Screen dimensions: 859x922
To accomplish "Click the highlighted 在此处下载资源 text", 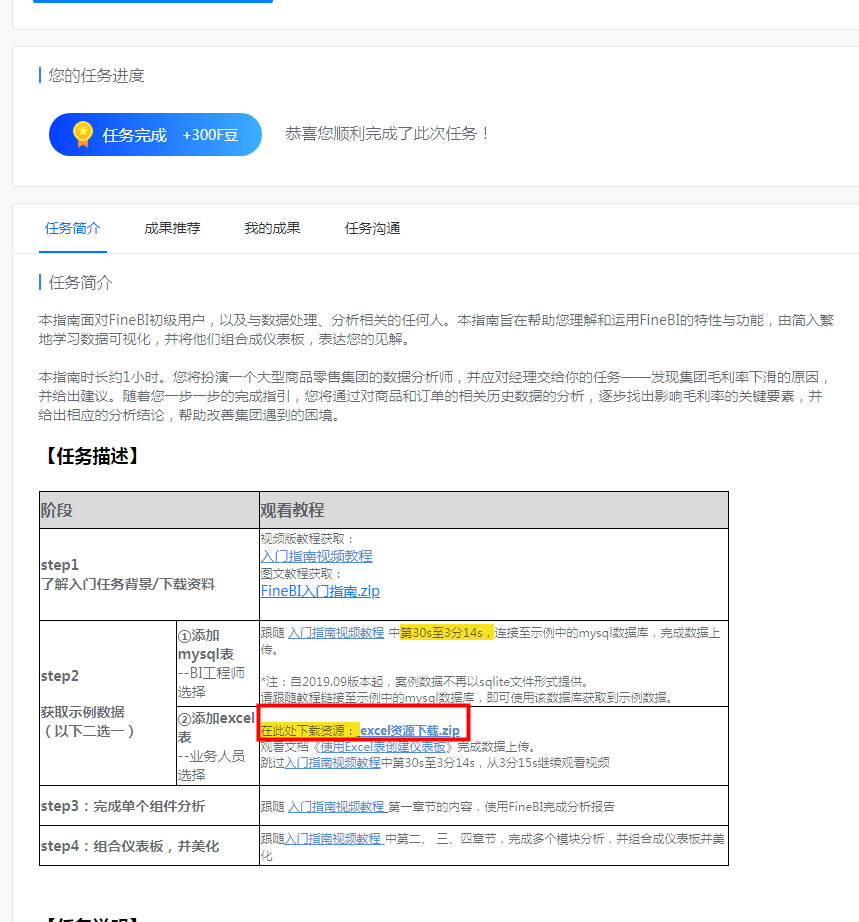I will pyautogui.click(x=309, y=731).
